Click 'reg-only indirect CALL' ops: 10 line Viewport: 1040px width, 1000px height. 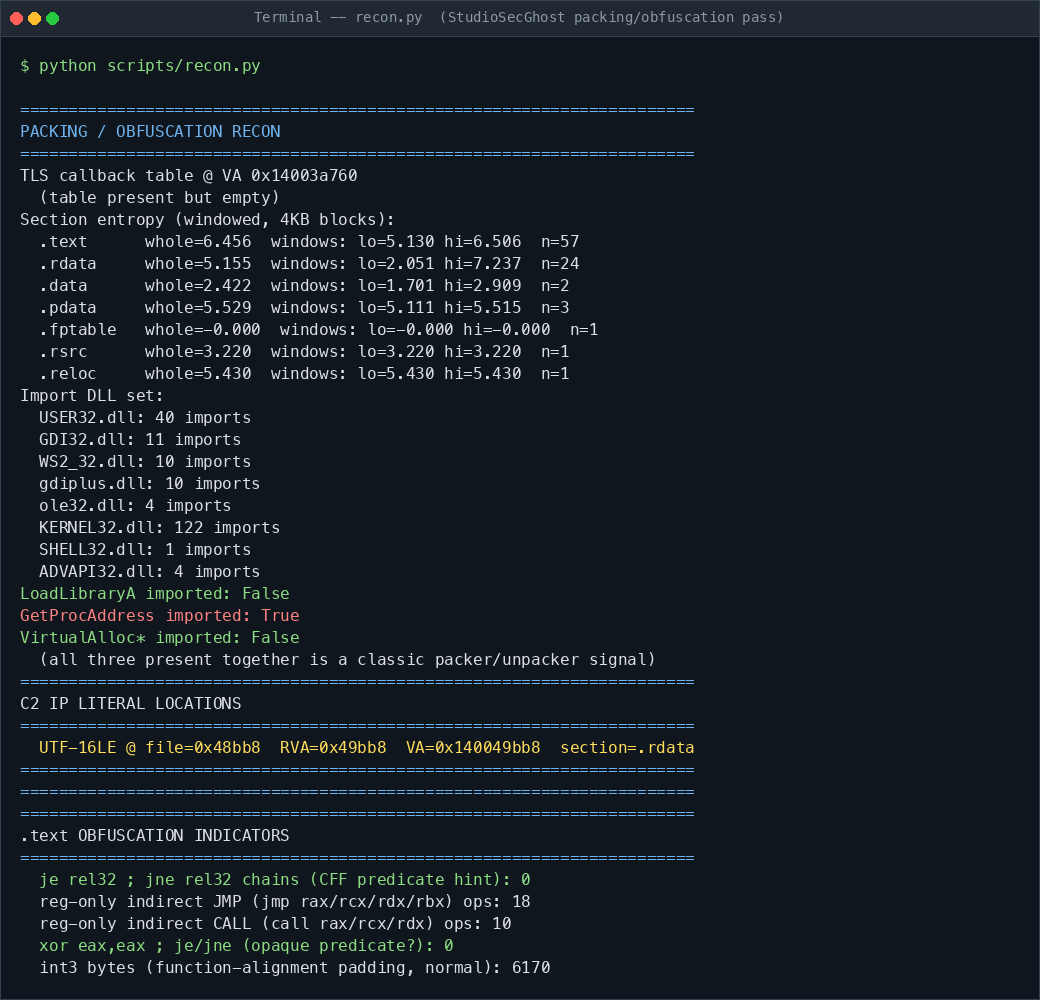click(x=275, y=924)
